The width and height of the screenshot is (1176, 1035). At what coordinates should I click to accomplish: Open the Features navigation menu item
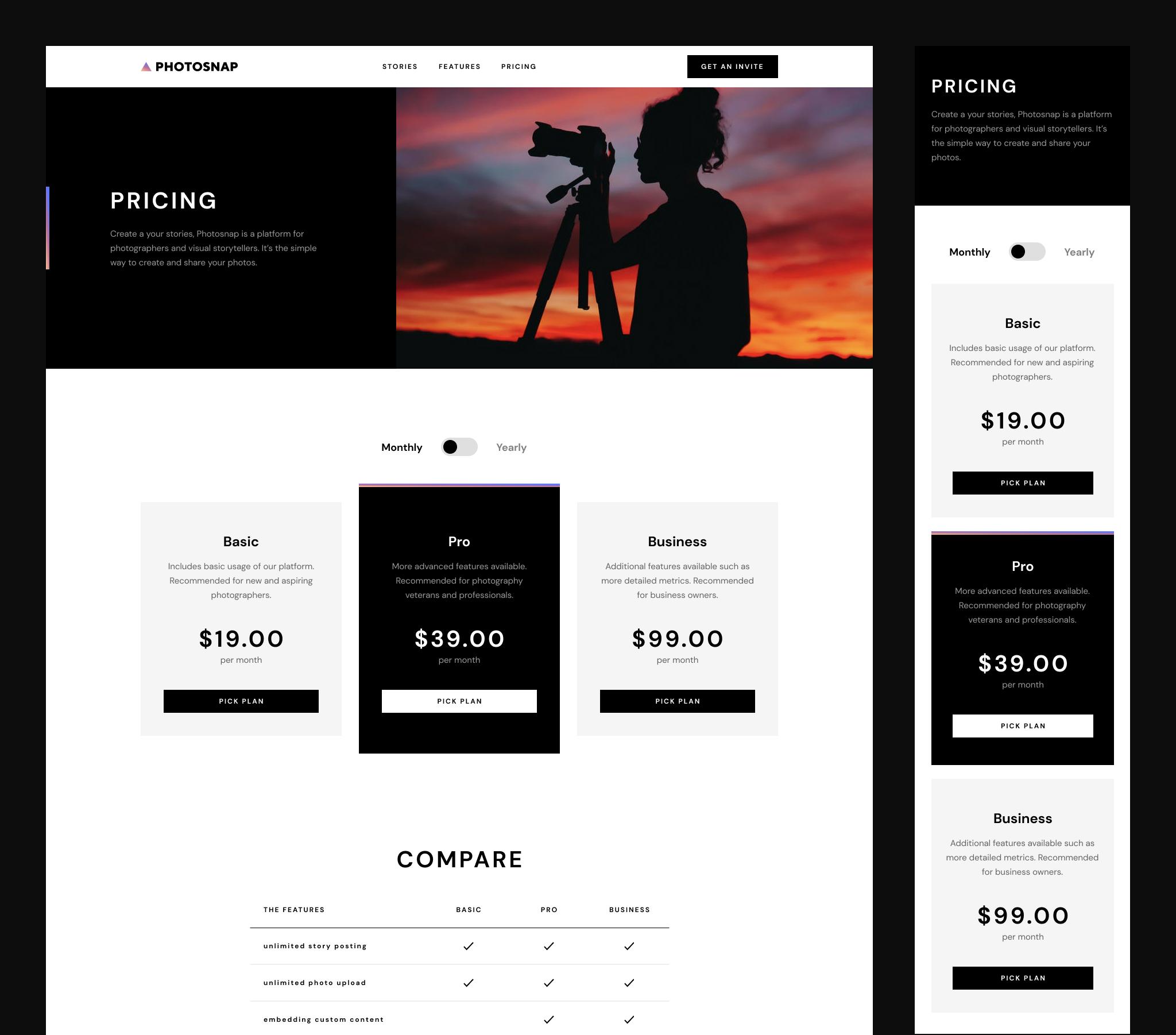[x=460, y=66]
